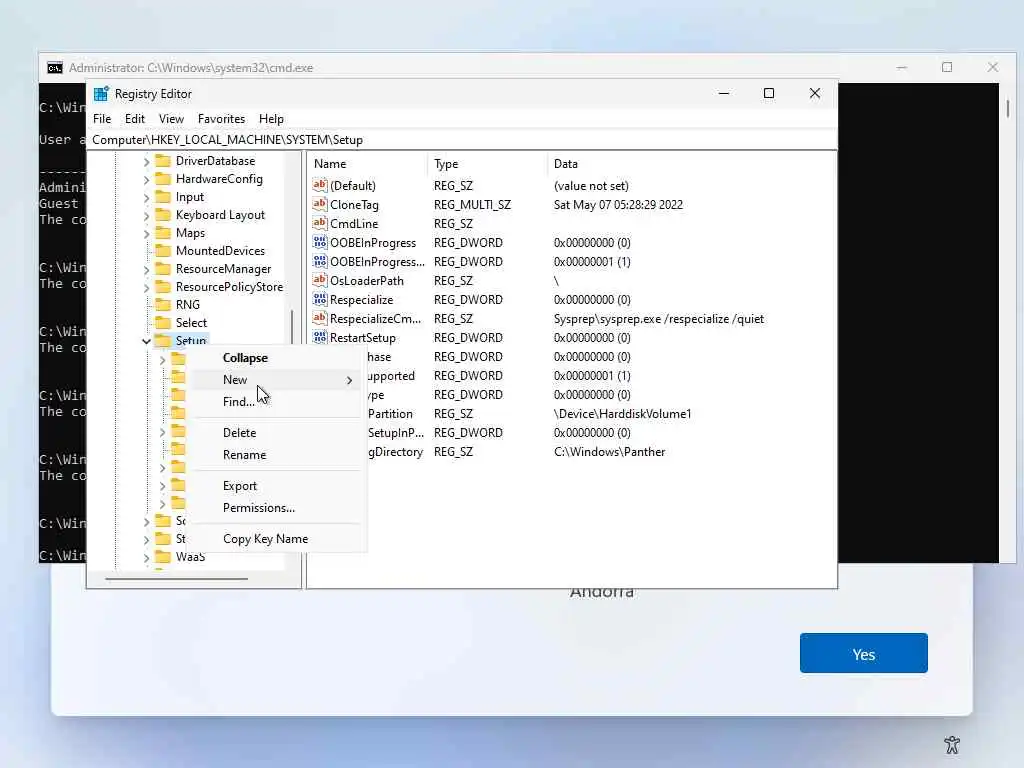Expand the DriverDatabase key
The height and width of the screenshot is (768, 1024).
146,161
